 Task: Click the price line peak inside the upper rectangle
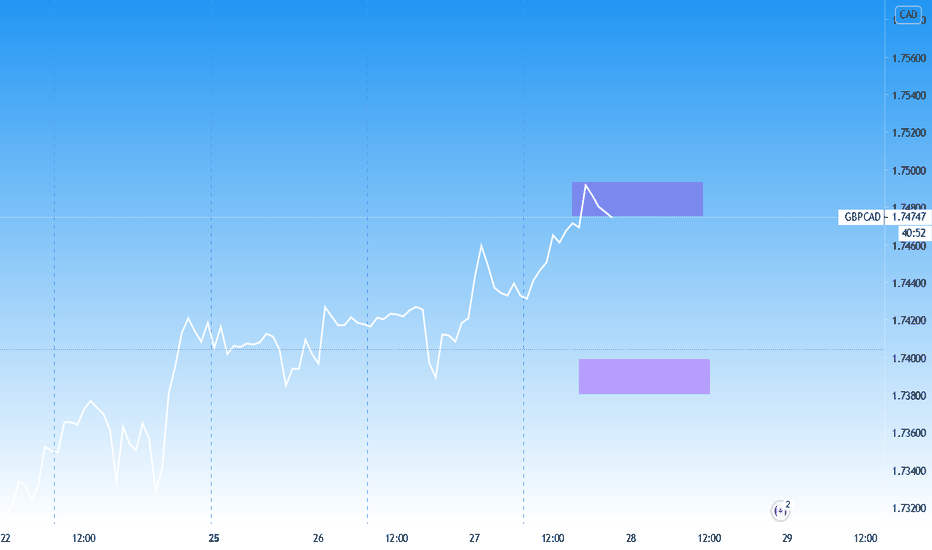[x=585, y=185]
